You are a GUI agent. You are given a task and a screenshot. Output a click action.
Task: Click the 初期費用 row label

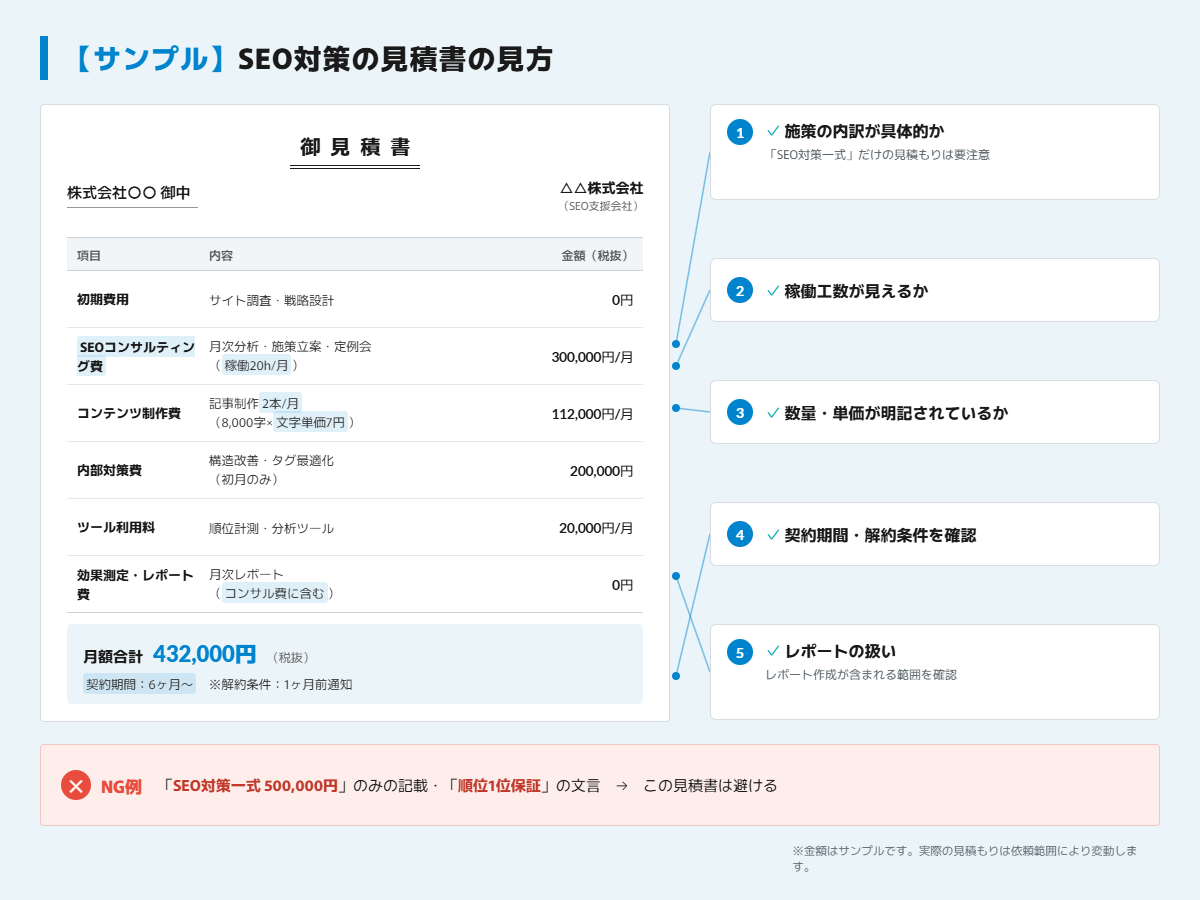pos(103,299)
